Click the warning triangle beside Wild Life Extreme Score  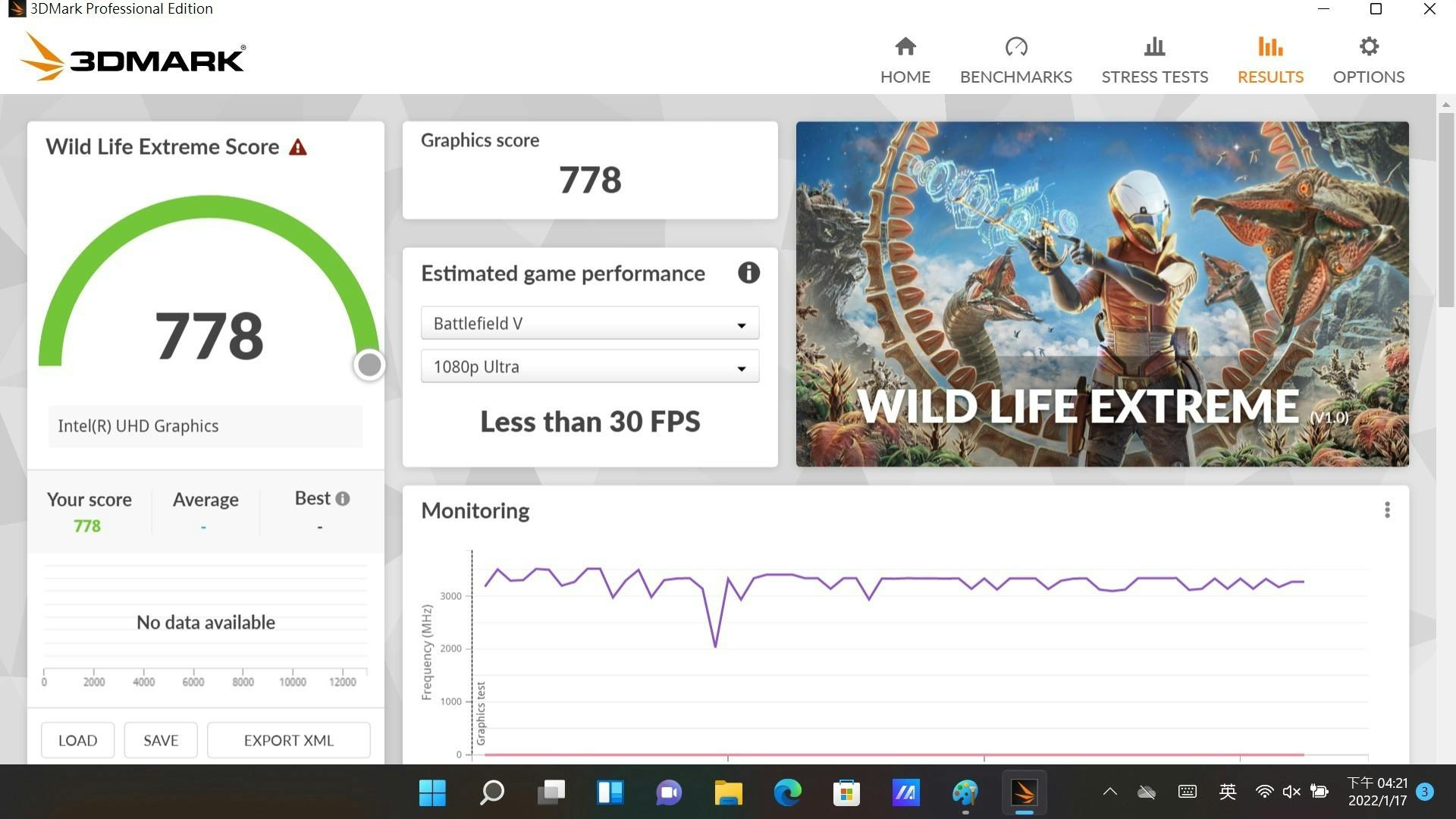(x=298, y=147)
